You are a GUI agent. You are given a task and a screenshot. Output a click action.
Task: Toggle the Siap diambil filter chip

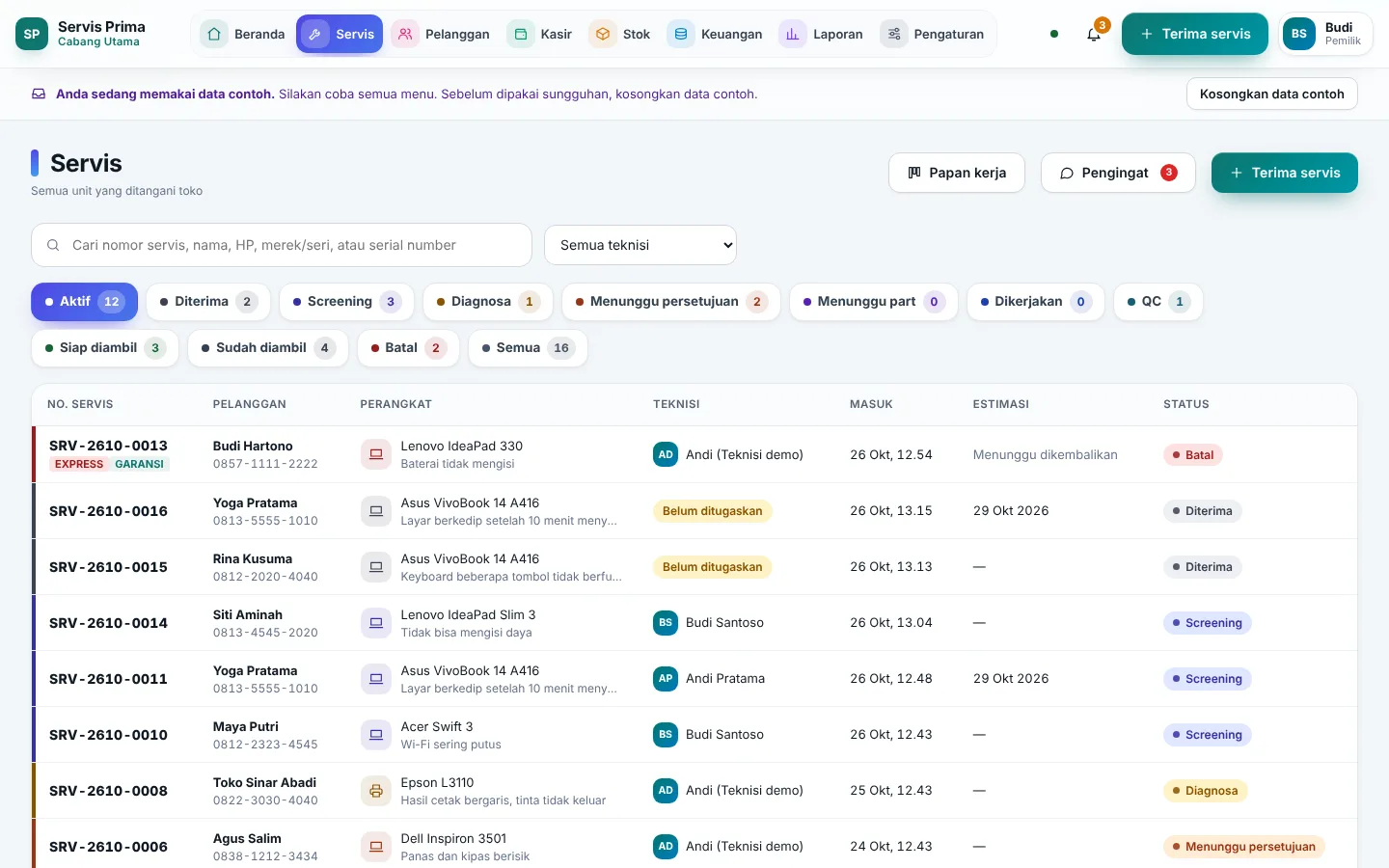105,348
